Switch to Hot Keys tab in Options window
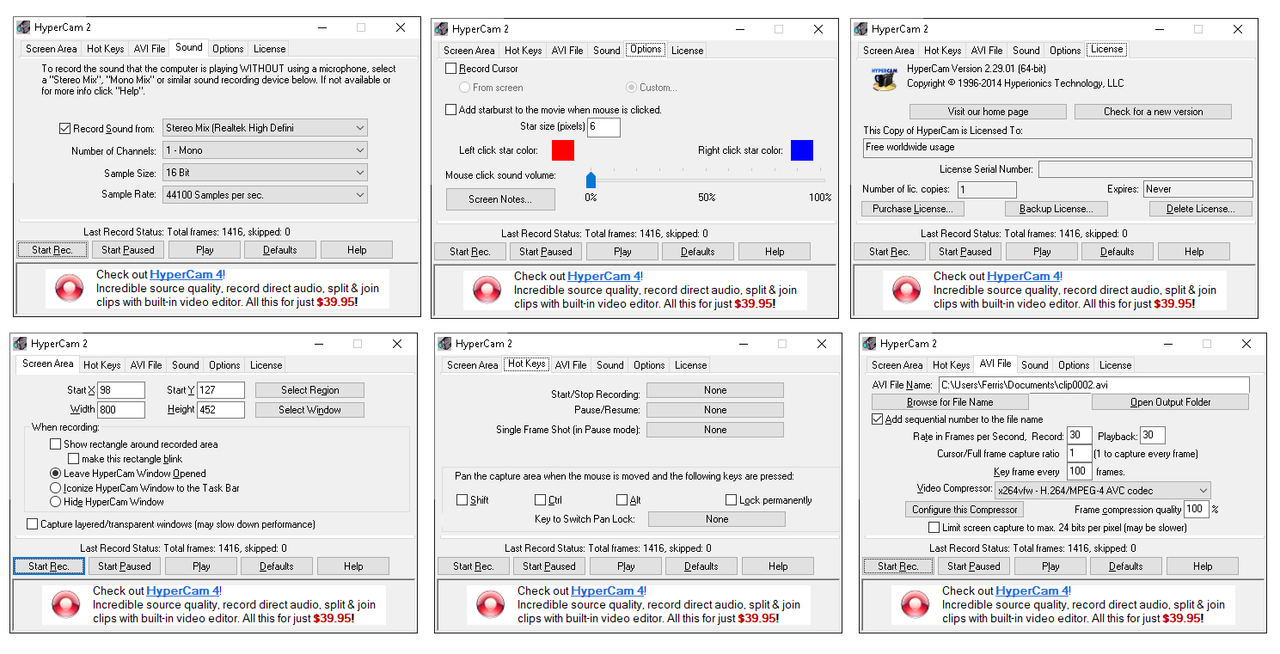The width and height of the screenshot is (1280, 654). tap(524, 50)
